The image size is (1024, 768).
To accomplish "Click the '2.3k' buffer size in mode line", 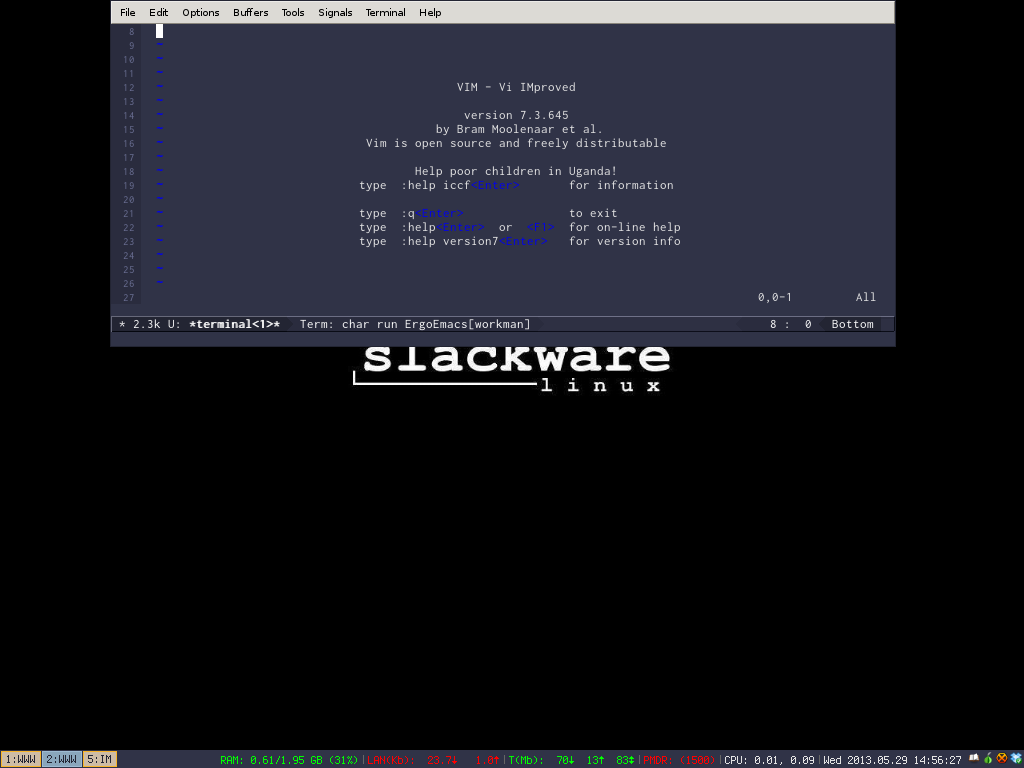I will pos(147,324).
